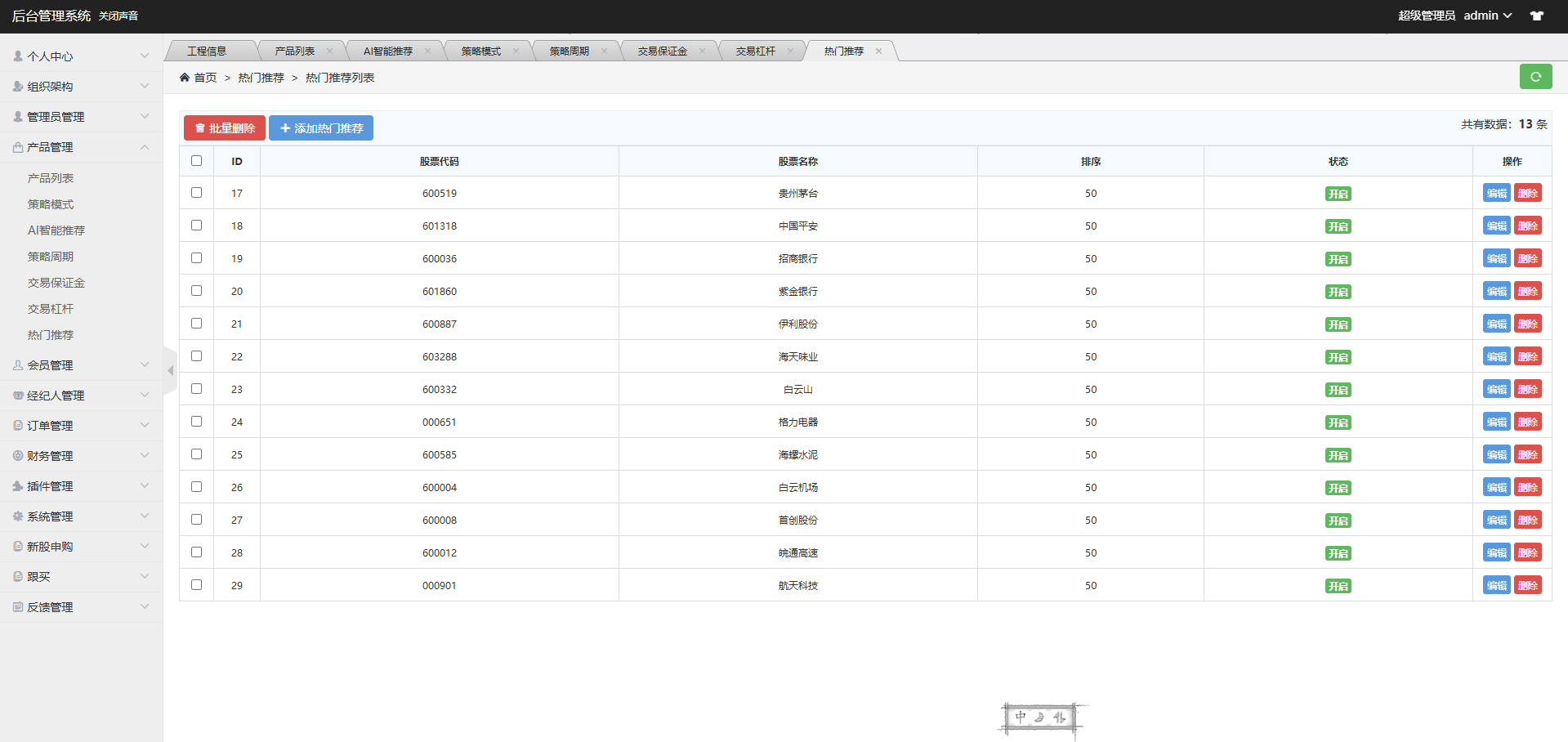Check the checkbox for row ID 17
Image resolution: width=1568 pixels, height=742 pixels.
[x=196, y=193]
